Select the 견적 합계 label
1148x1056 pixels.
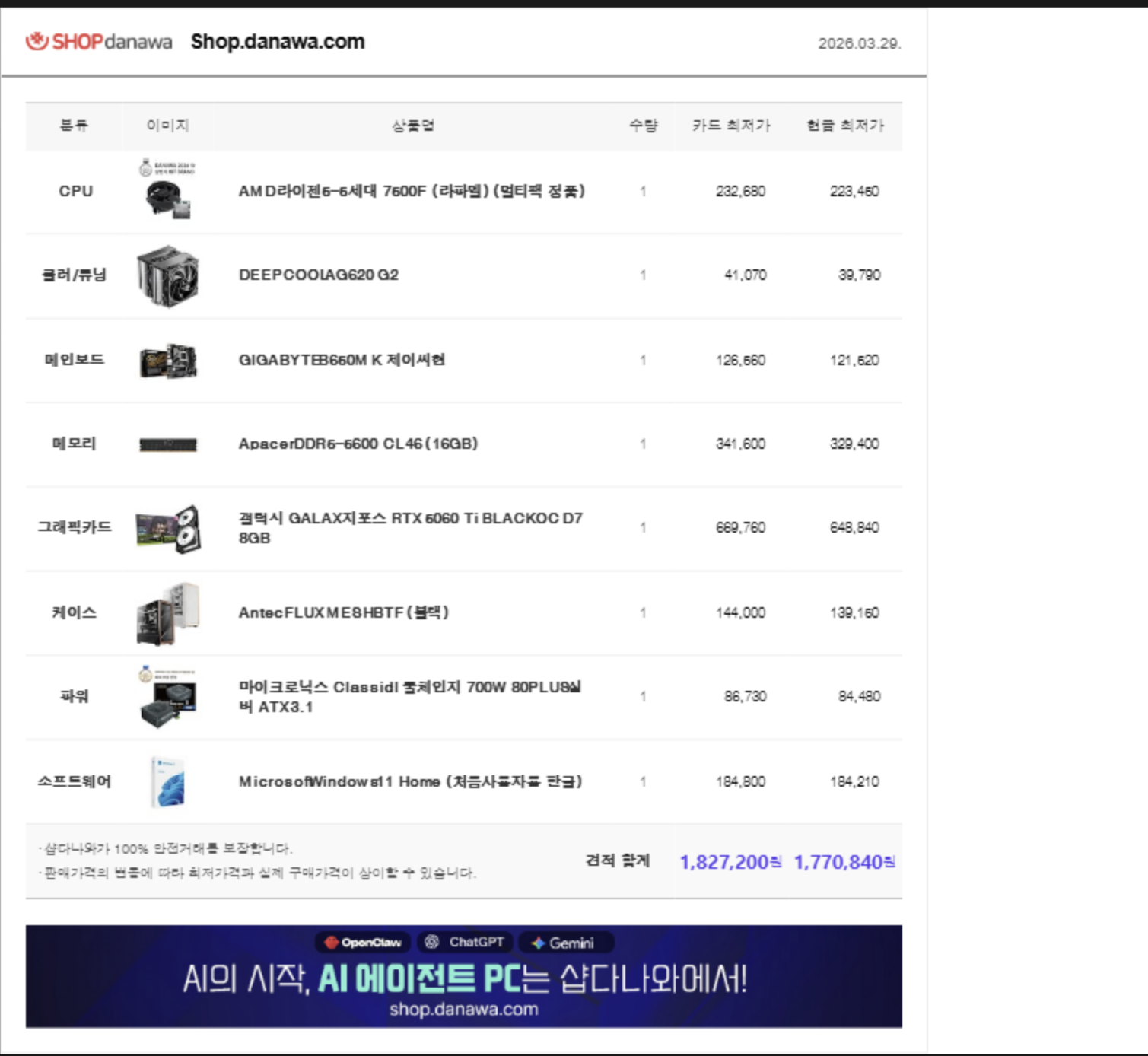(x=618, y=860)
